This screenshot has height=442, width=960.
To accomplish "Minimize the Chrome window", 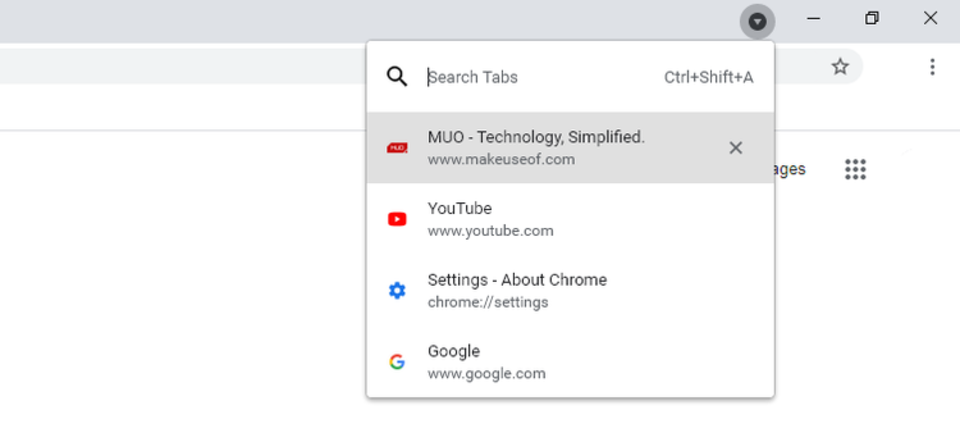I will coord(813,18).
